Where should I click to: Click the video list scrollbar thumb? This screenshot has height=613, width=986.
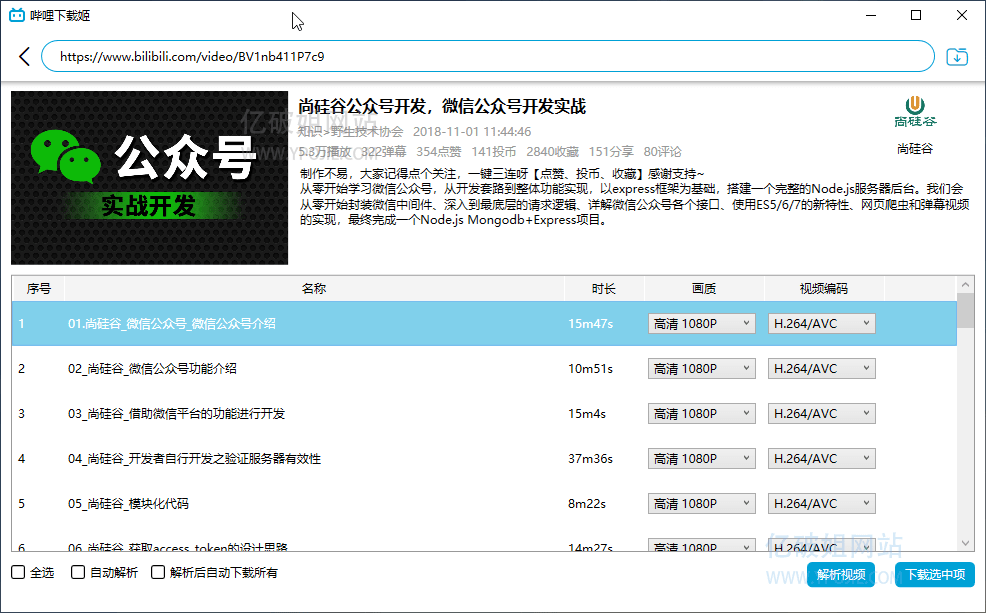(x=966, y=311)
